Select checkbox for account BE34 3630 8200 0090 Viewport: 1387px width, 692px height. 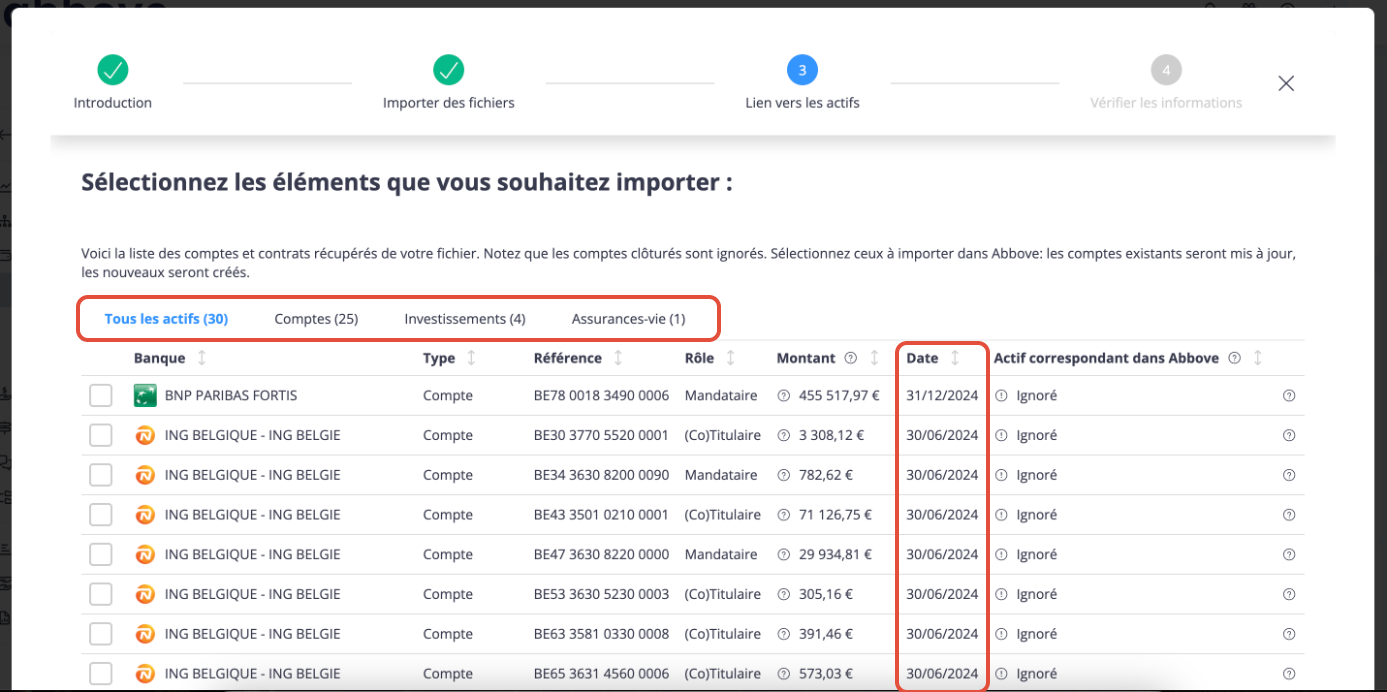101,475
